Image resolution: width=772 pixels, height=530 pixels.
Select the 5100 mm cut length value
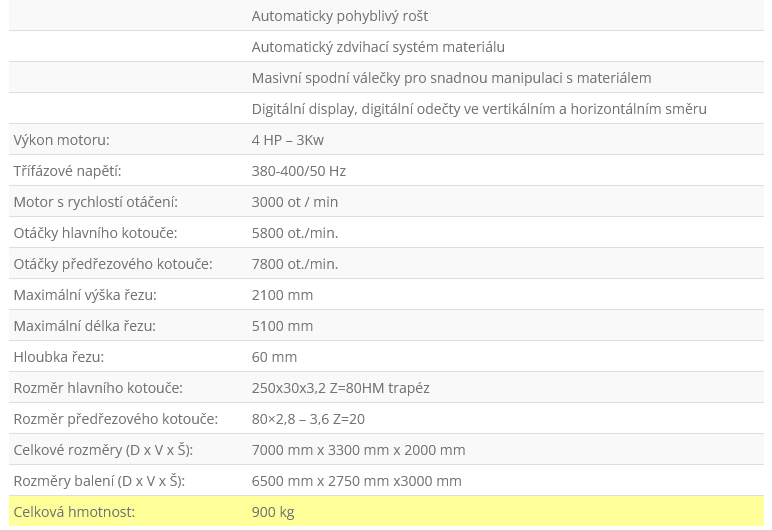(x=282, y=326)
